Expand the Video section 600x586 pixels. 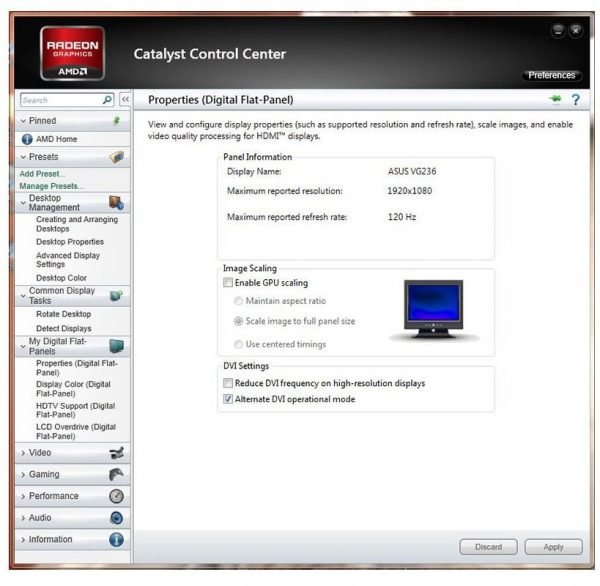(23, 453)
